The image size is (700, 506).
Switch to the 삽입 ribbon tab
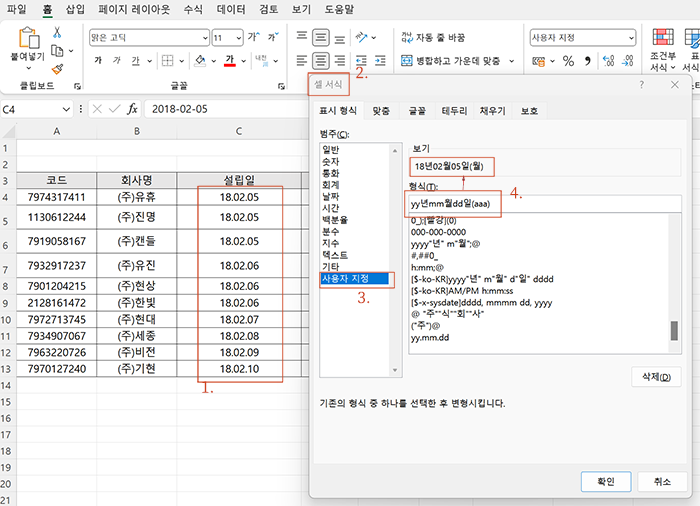point(75,9)
